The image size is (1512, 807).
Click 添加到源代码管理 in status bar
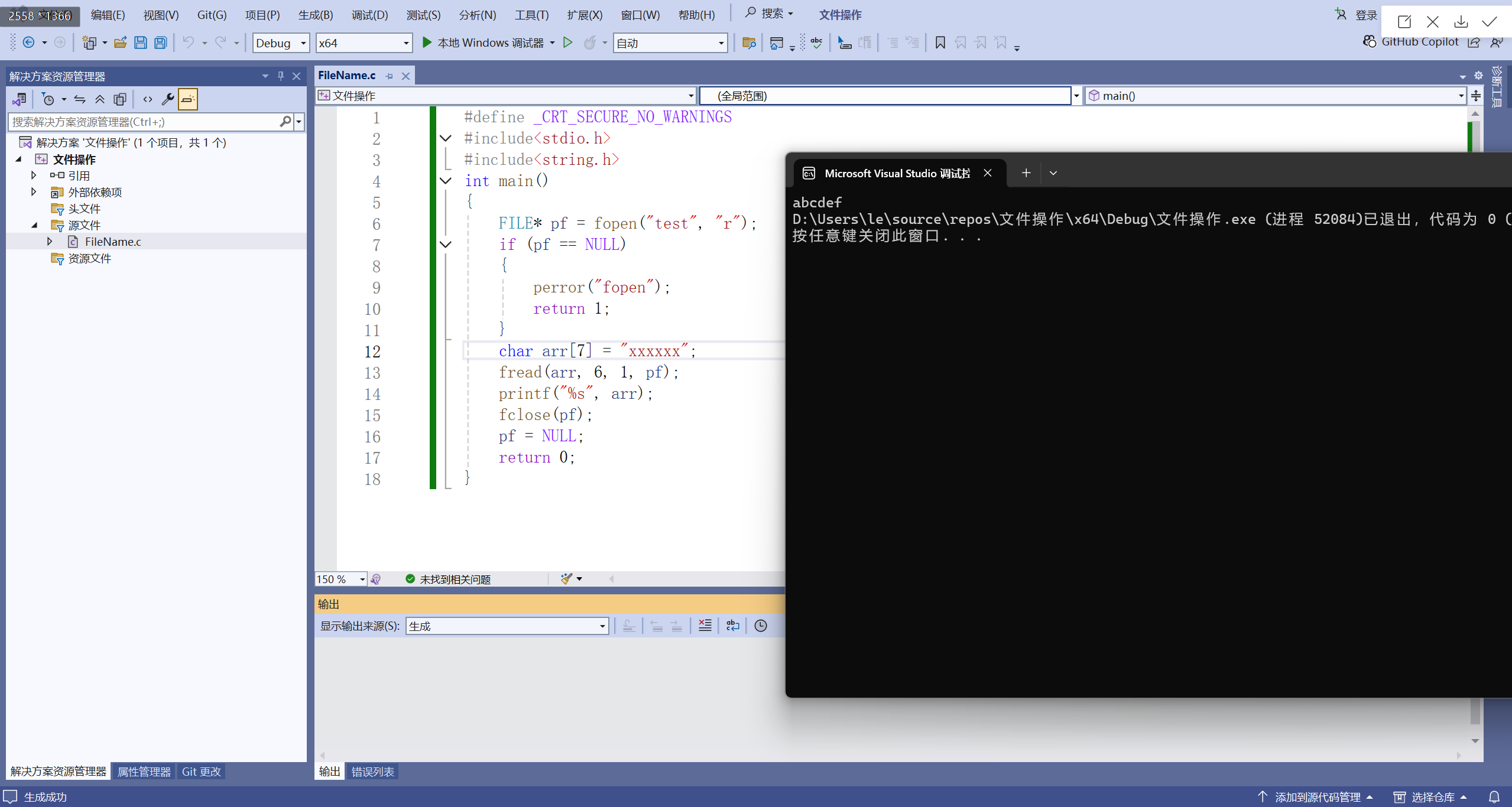[x=1318, y=797]
